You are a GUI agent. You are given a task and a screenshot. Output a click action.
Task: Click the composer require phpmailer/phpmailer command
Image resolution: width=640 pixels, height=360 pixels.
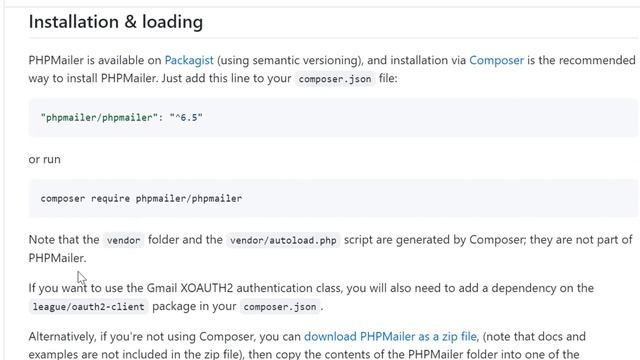[x=141, y=199]
